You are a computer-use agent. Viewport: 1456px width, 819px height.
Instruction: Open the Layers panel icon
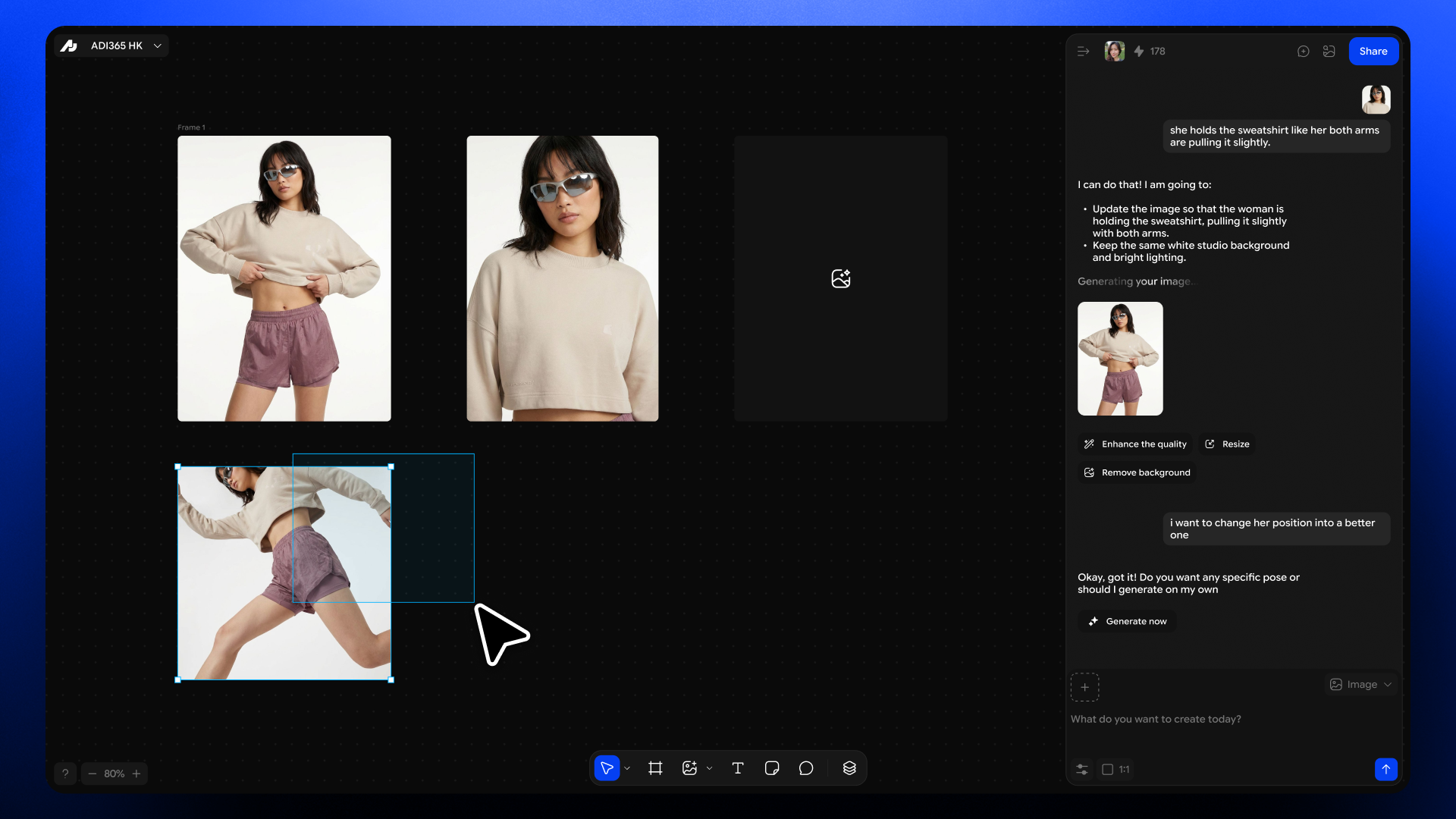(x=849, y=767)
